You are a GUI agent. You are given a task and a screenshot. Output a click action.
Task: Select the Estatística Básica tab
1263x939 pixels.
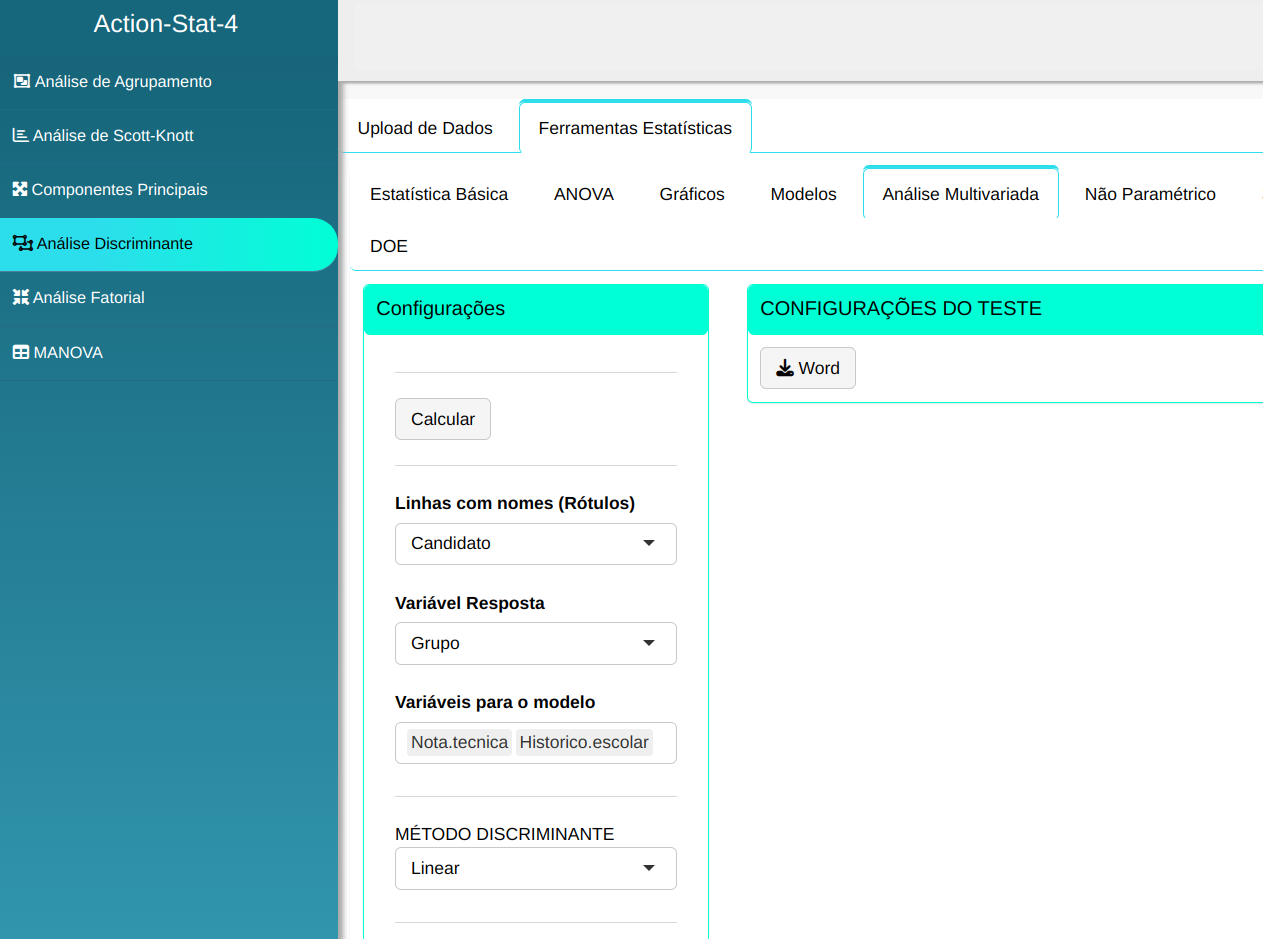click(439, 194)
